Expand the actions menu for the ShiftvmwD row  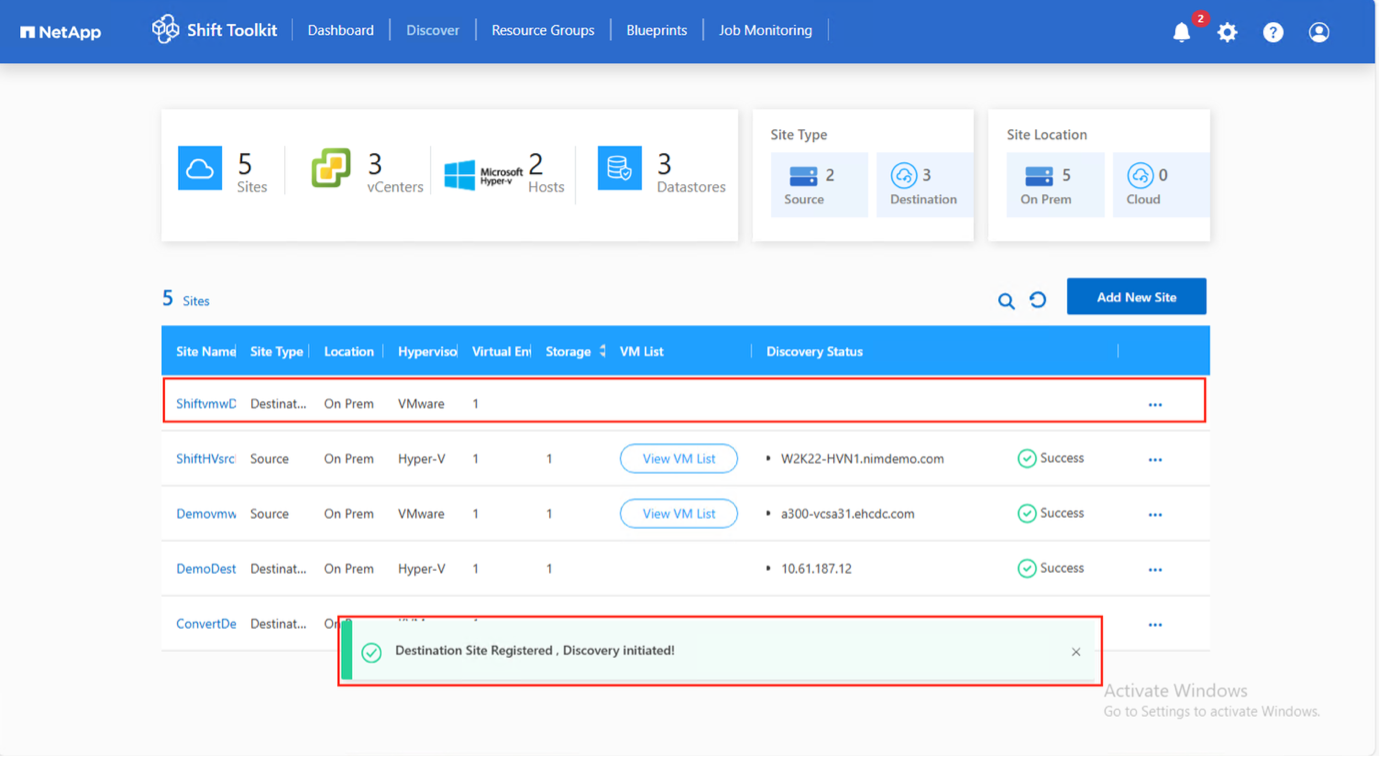point(1155,405)
